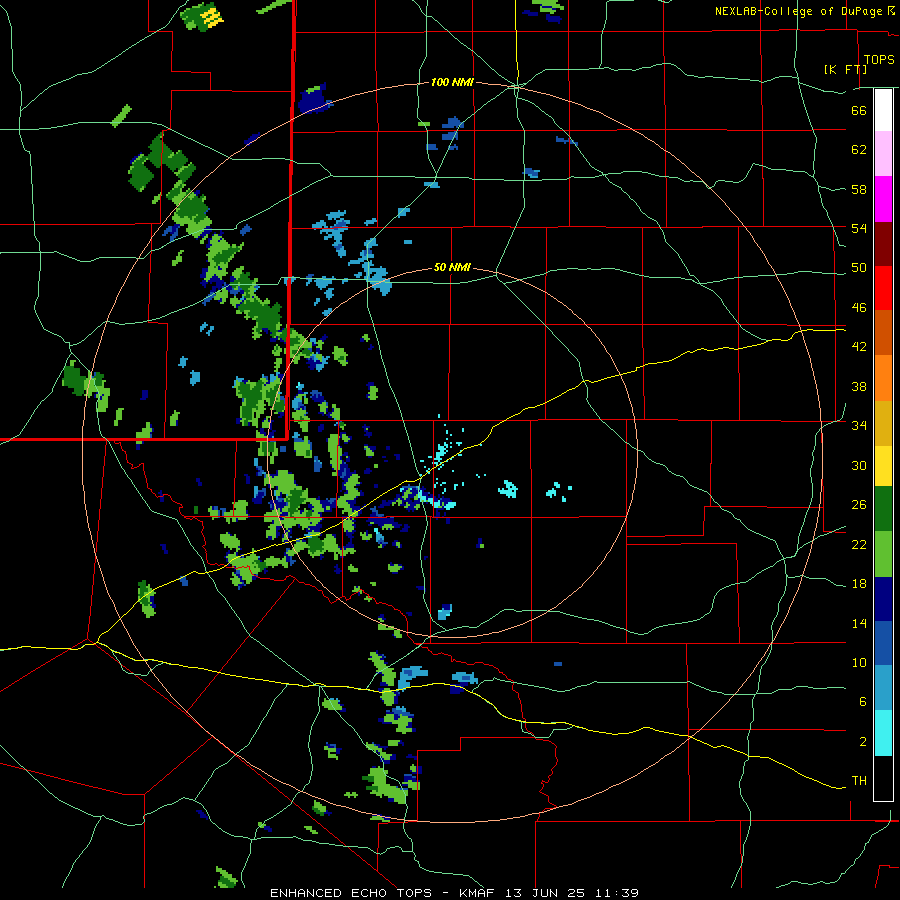Point at the '38' legend value
Viewport: 900px width, 900px height.
(x=859, y=386)
